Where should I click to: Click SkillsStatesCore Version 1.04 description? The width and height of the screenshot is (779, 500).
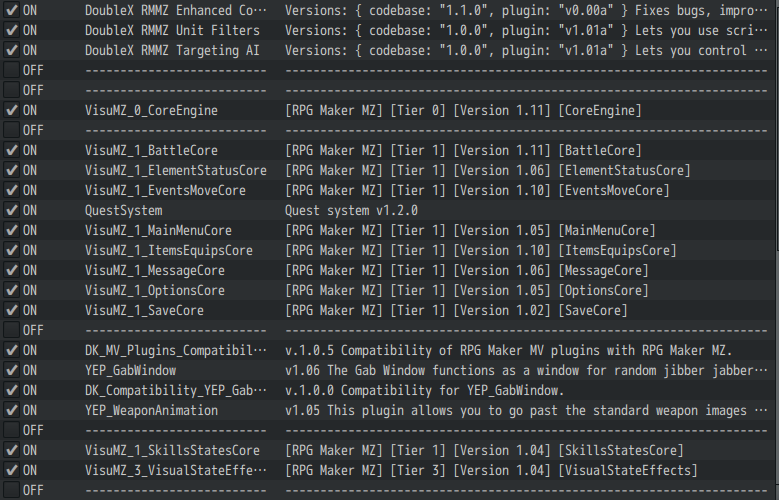point(484,450)
